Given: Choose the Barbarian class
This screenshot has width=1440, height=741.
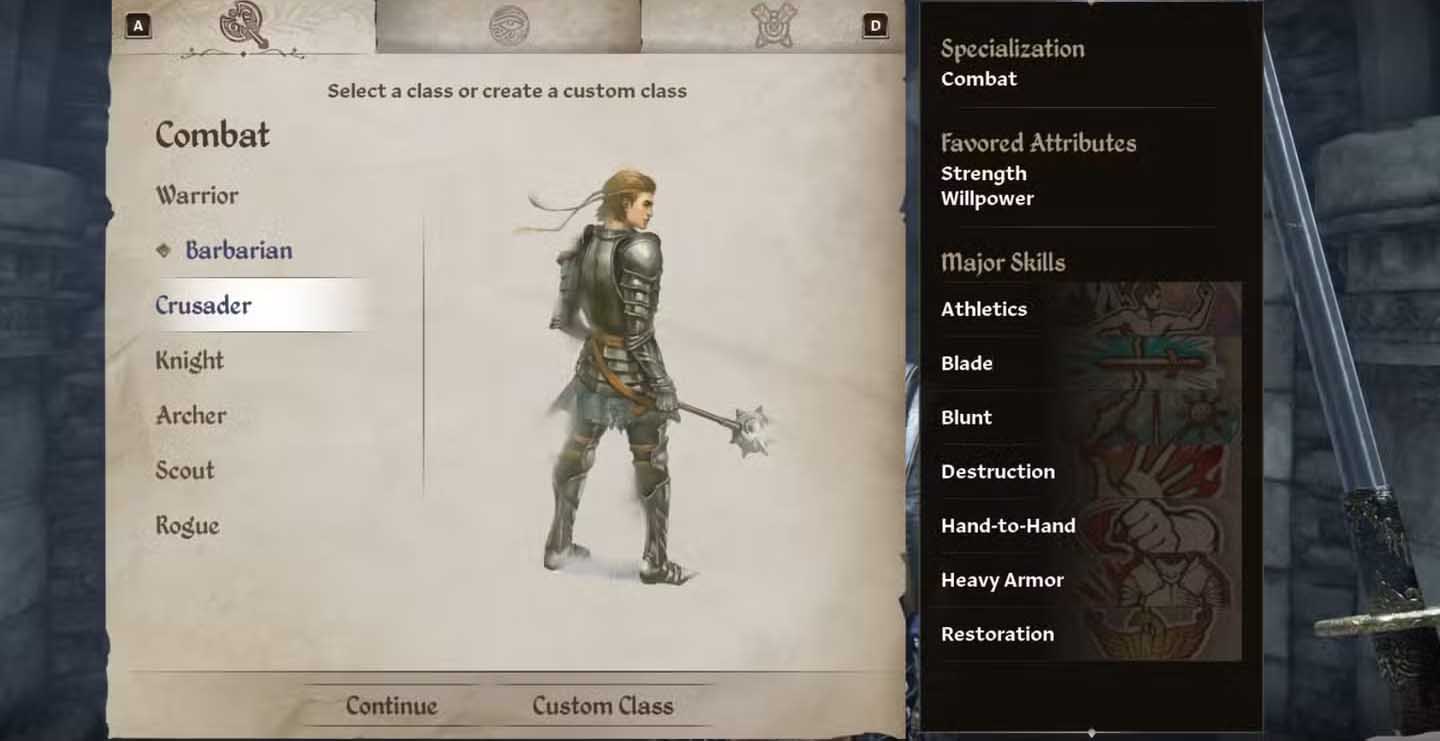Looking at the screenshot, I should point(238,250).
